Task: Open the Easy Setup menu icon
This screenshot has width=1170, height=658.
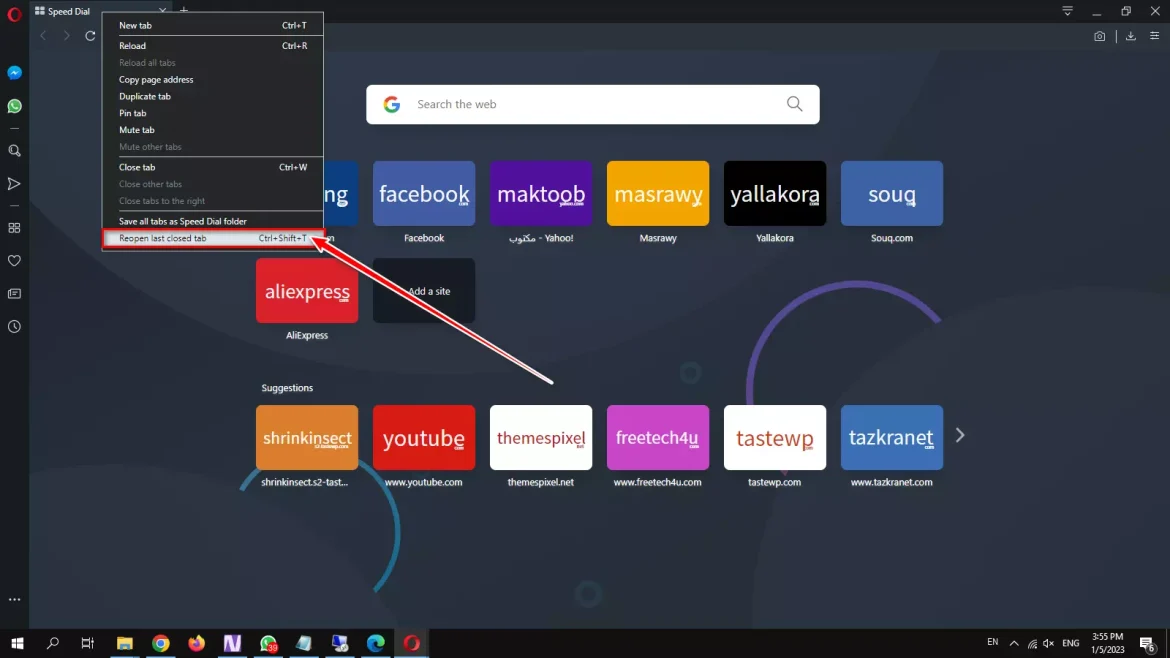Action: pyautogui.click(x=1154, y=36)
